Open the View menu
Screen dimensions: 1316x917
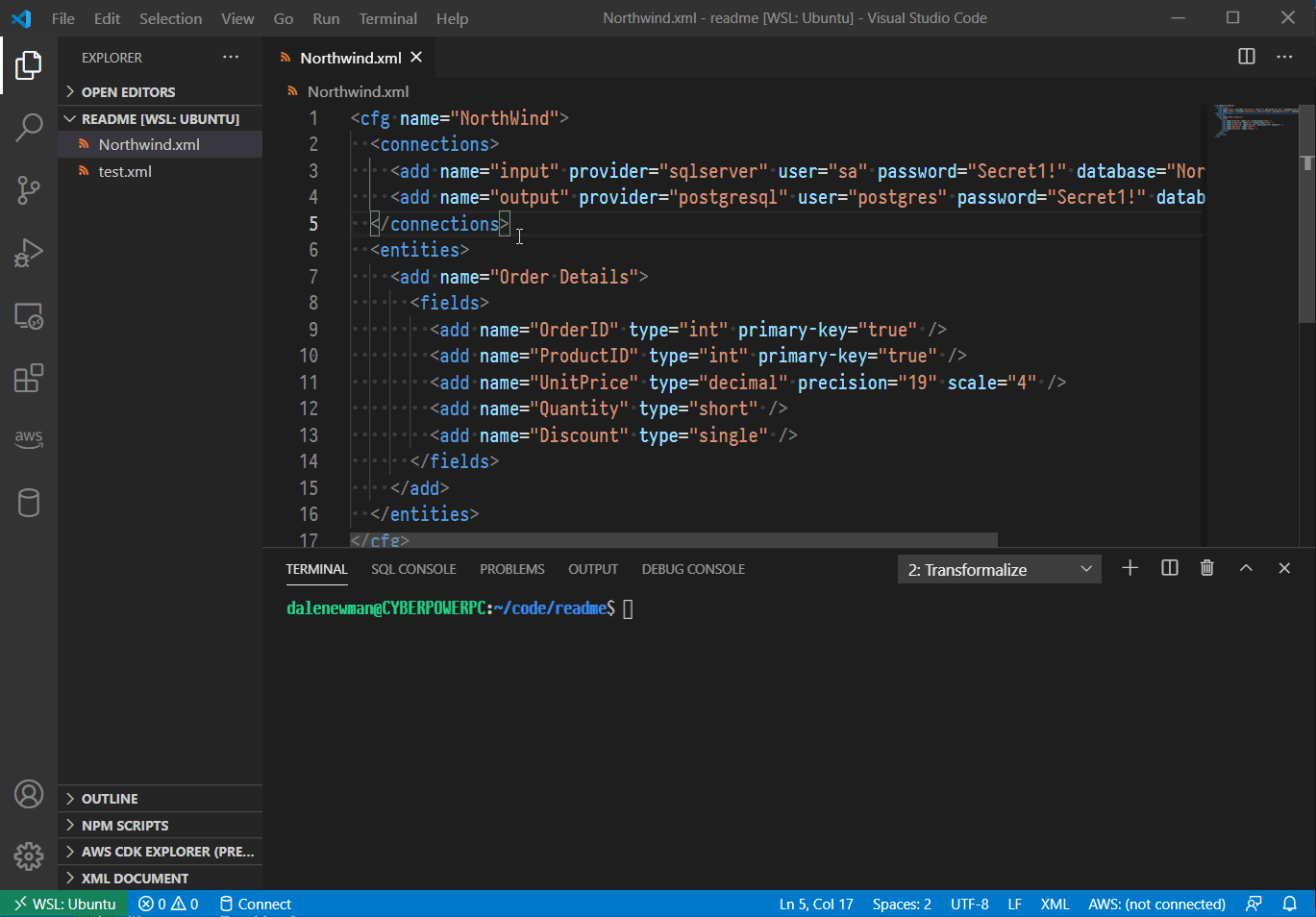237,18
